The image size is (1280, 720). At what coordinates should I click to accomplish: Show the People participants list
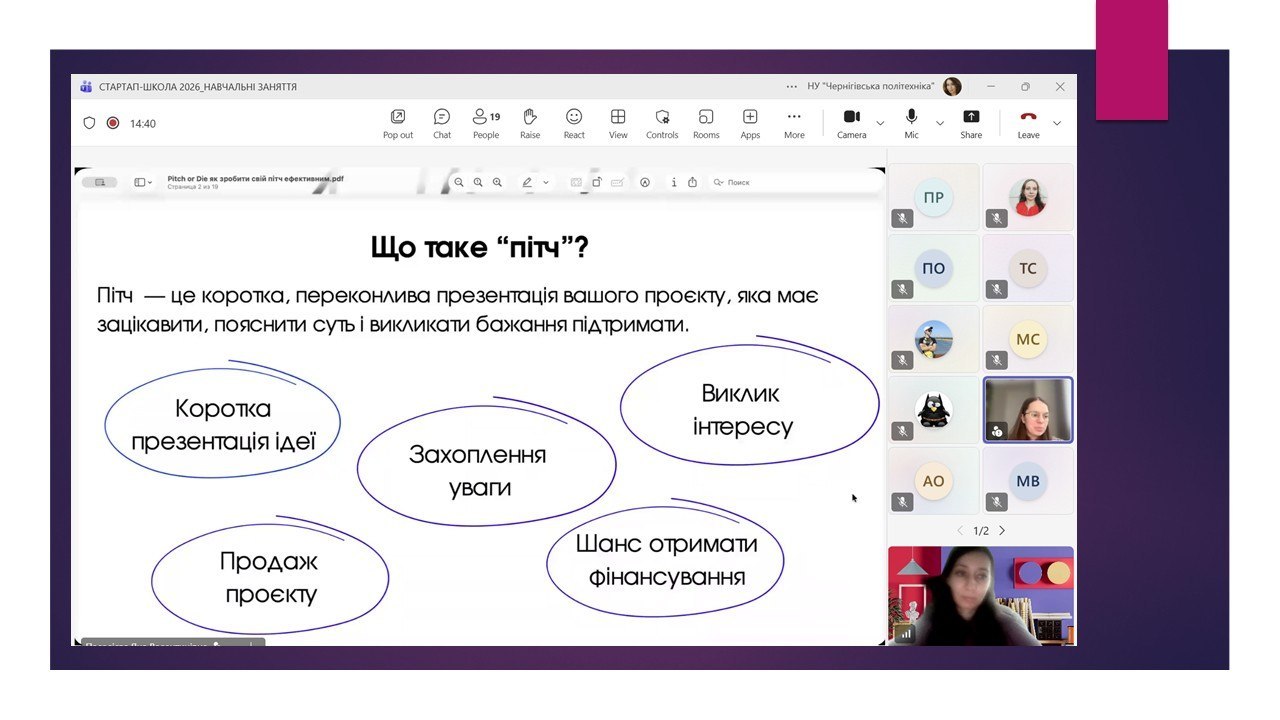[486, 123]
